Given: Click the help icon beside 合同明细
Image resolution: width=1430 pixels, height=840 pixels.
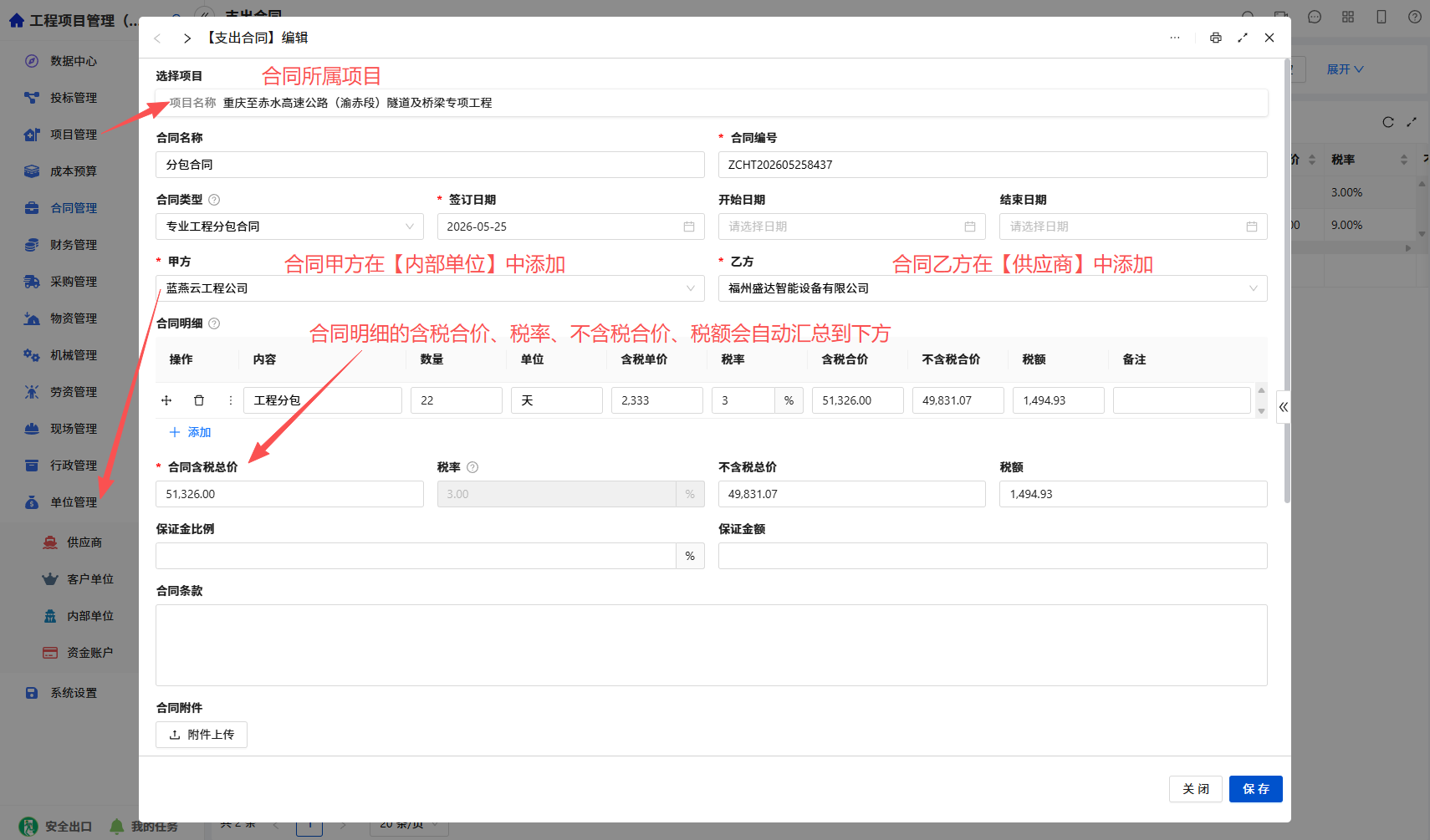Looking at the screenshot, I should click(214, 323).
